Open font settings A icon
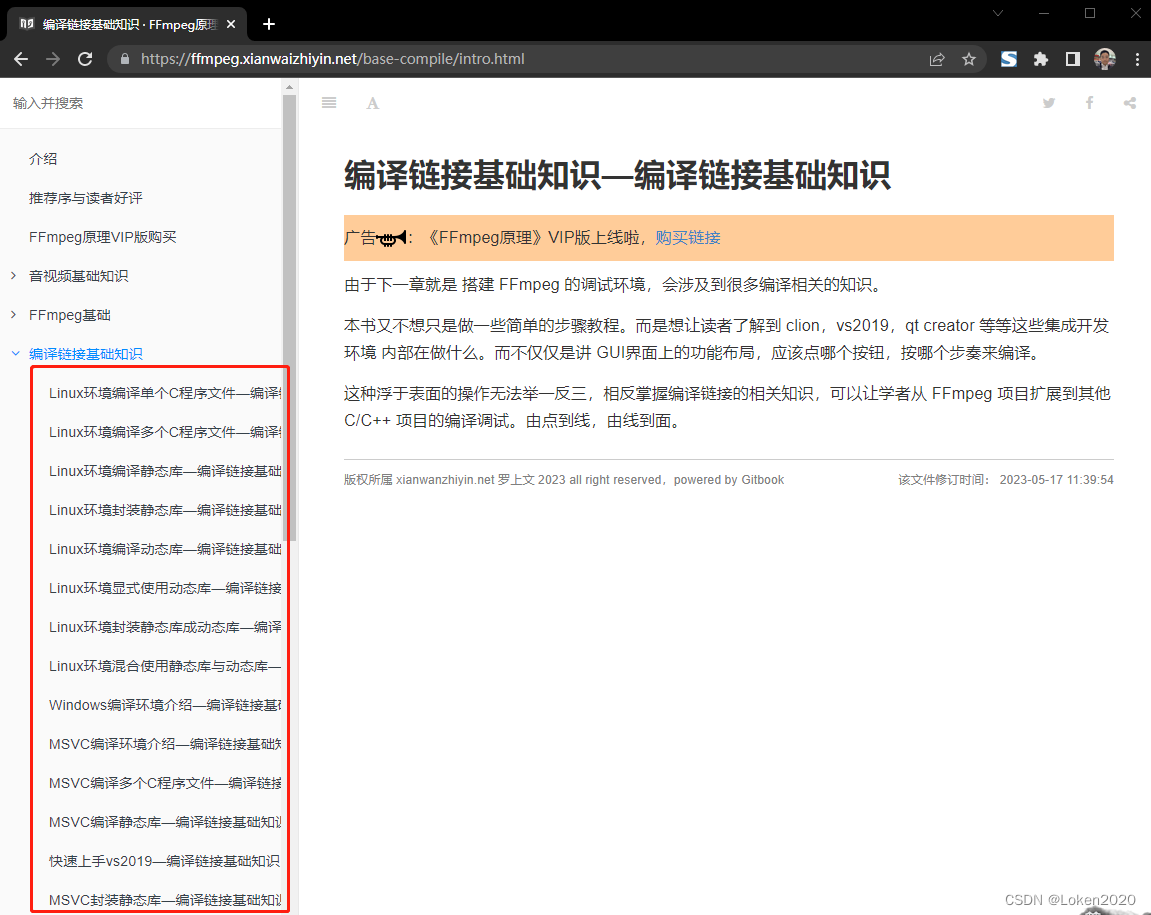Screen dimensions: 1151x915 373,103
